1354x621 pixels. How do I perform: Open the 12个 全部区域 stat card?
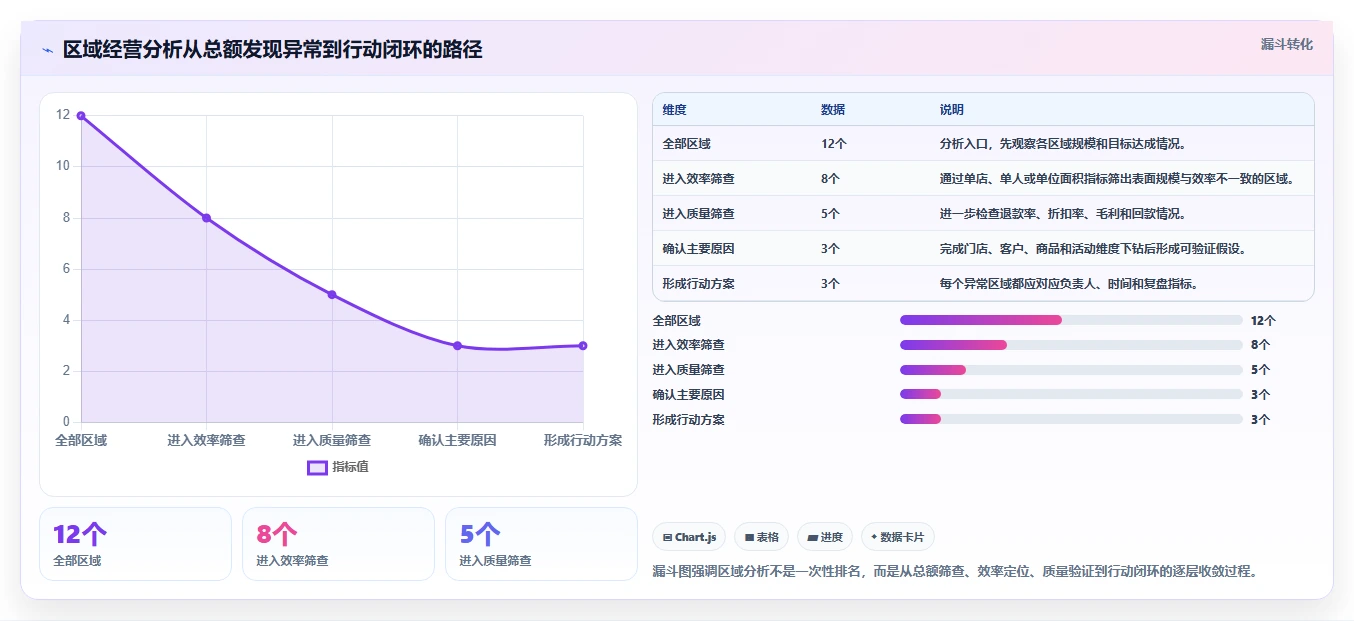point(135,544)
